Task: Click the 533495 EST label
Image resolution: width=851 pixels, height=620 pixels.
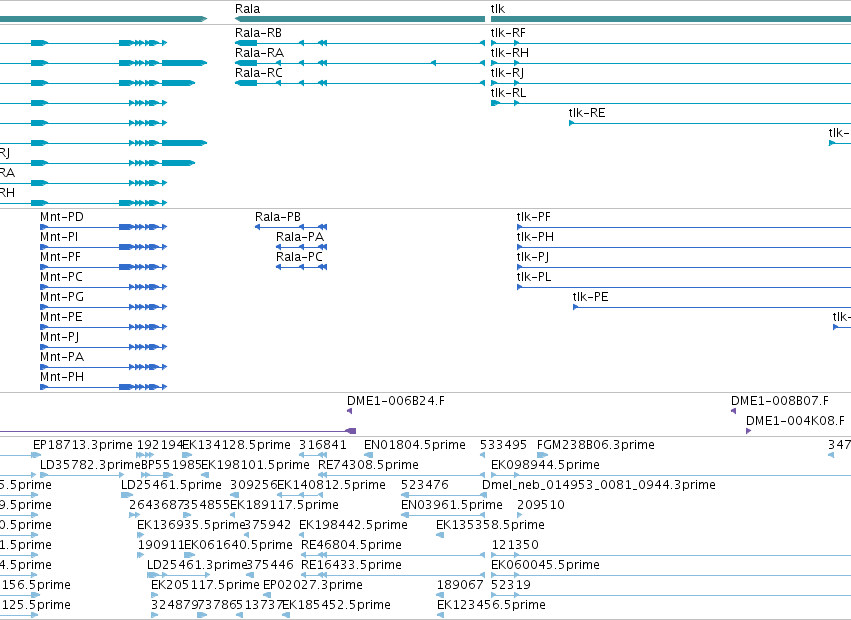Action: pyautogui.click(x=503, y=445)
